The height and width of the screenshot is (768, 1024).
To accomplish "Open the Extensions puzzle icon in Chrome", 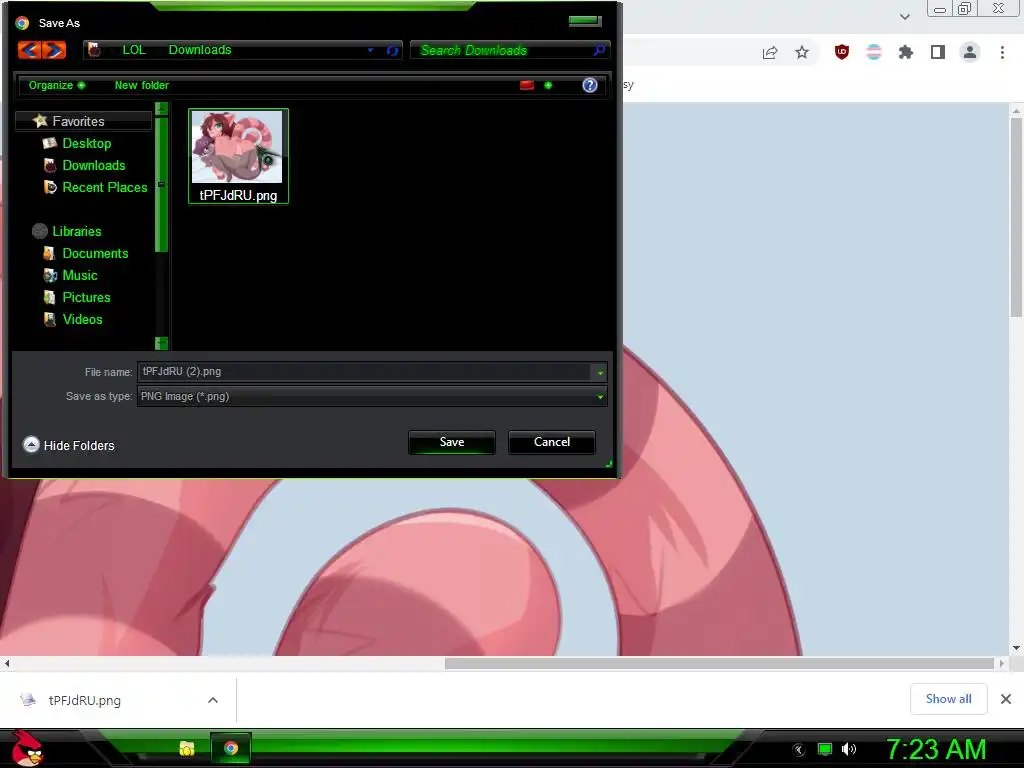I will pos(906,52).
